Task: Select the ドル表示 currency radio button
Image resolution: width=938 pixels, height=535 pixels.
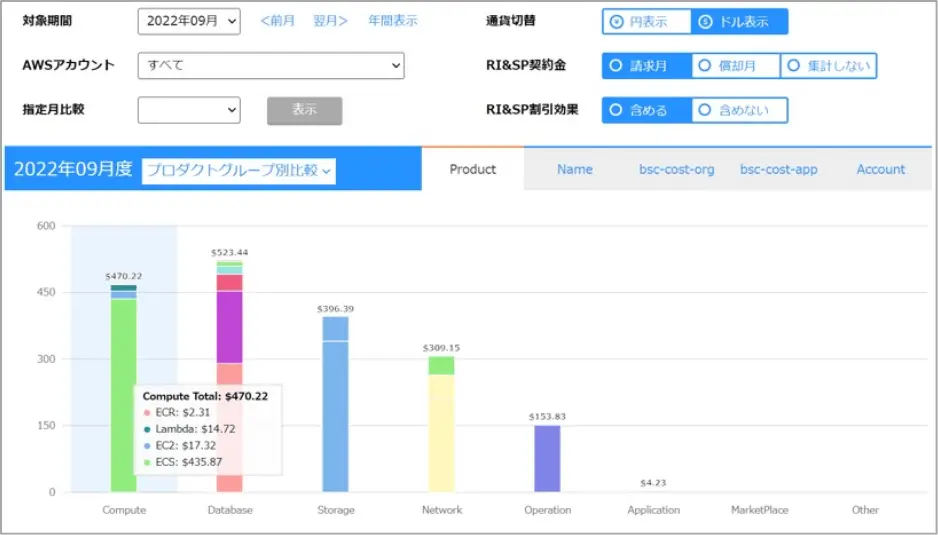Action: pyautogui.click(x=739, y=22)
